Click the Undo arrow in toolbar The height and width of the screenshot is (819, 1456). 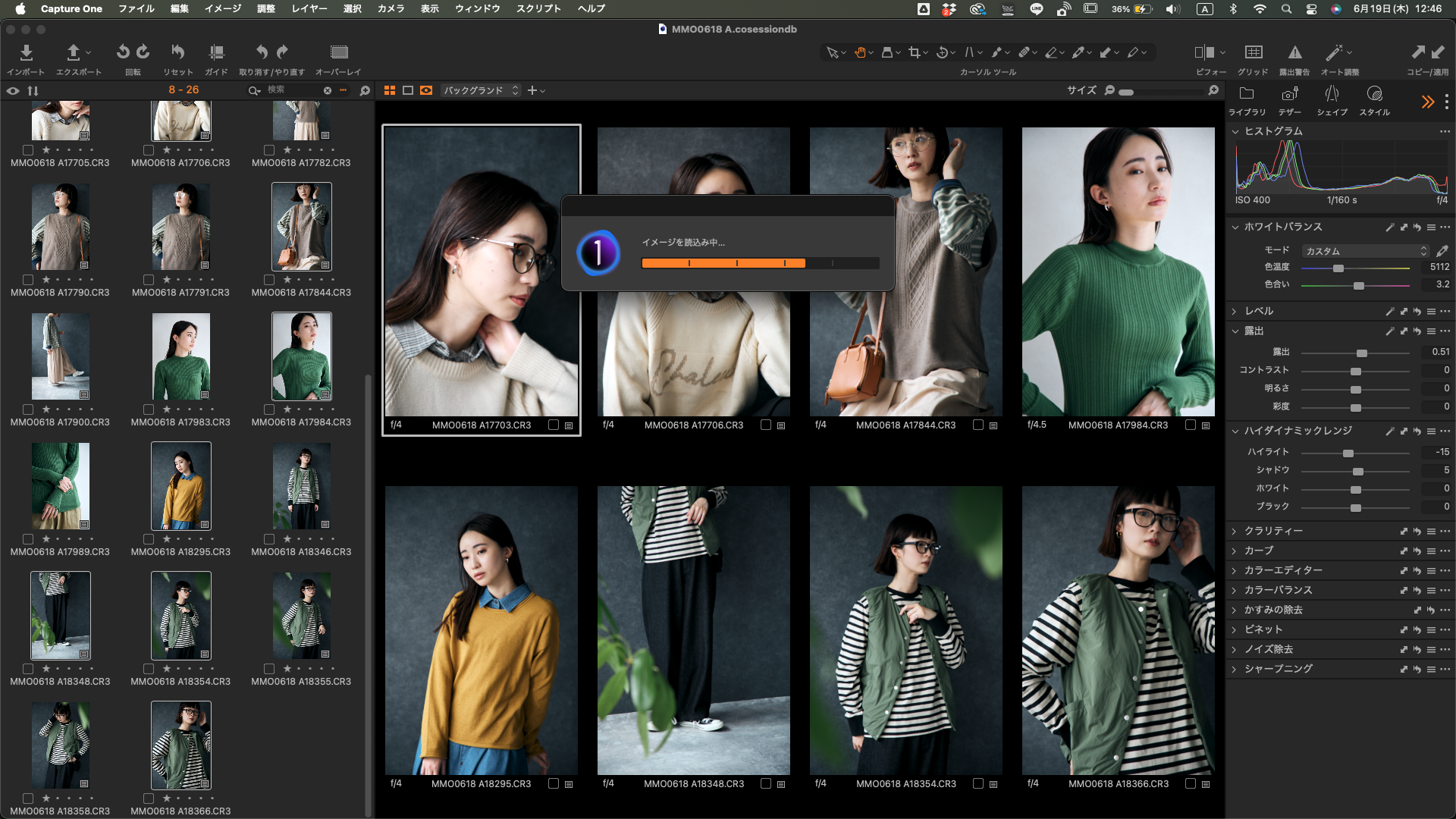pyautogui.click(x=262, y=52)
